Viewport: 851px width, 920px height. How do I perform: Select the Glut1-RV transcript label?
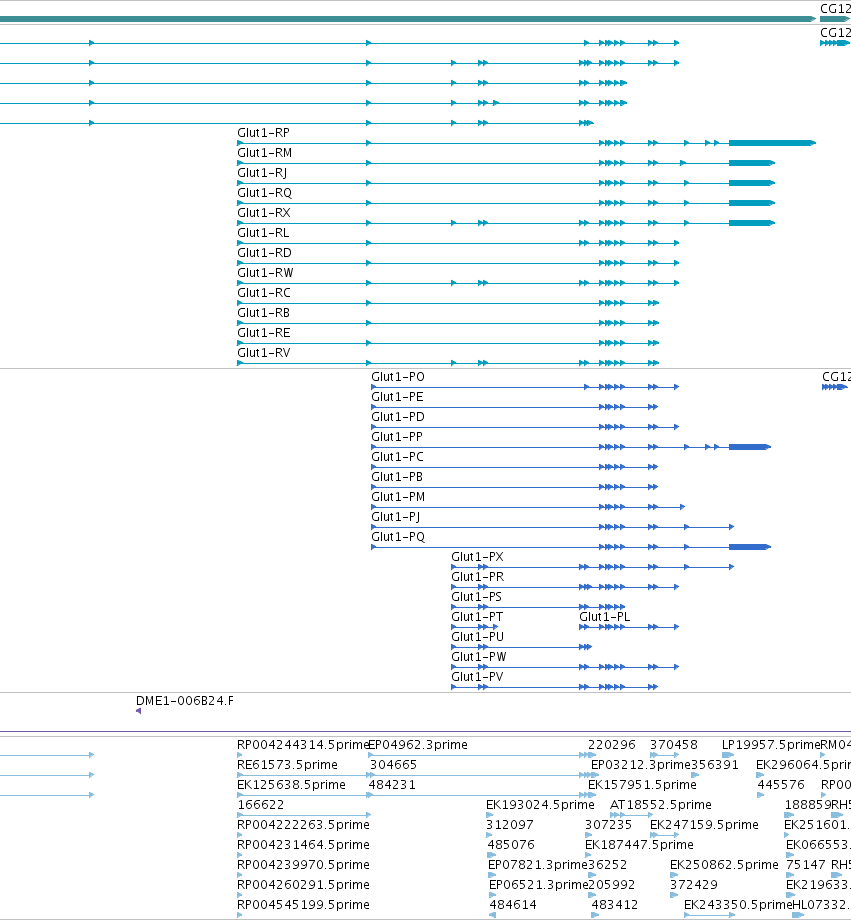264,353
